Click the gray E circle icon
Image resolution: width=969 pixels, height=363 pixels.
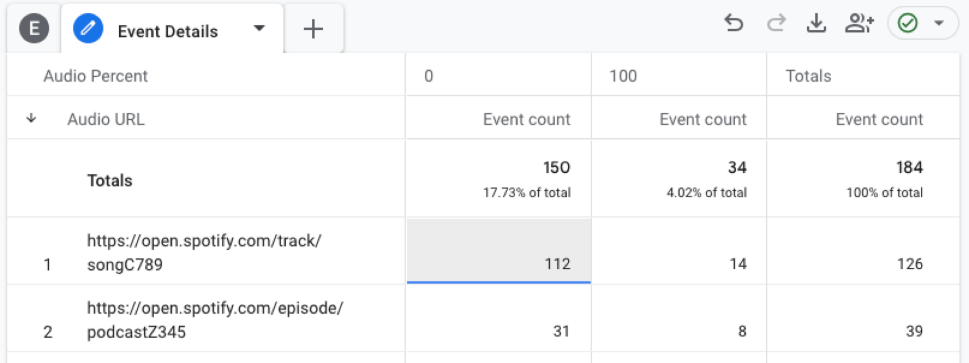pyautogui.click(x=34, y=29)
